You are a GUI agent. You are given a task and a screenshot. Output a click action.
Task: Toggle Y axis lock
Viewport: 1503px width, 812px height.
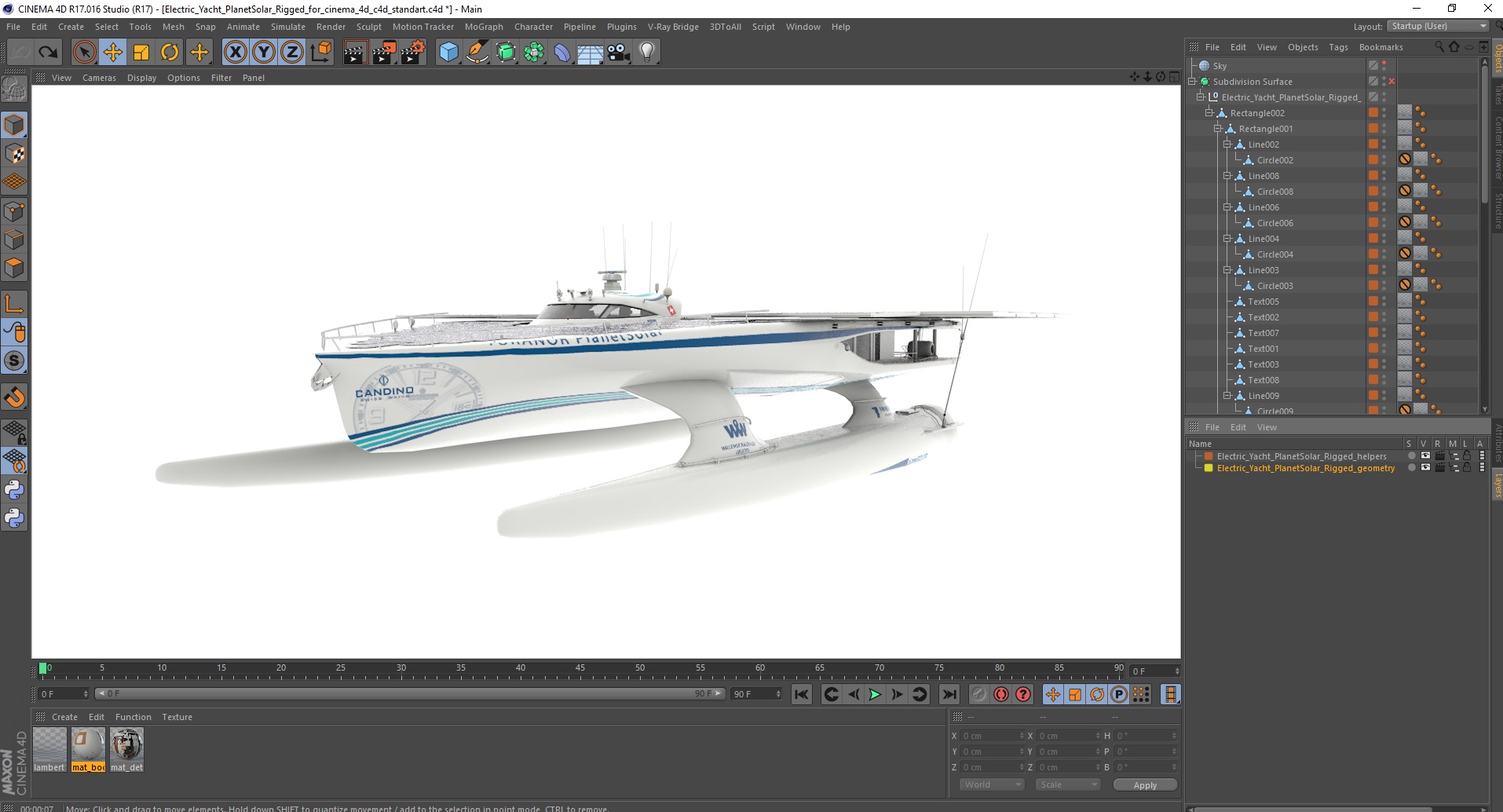click(x=264, y=53)
